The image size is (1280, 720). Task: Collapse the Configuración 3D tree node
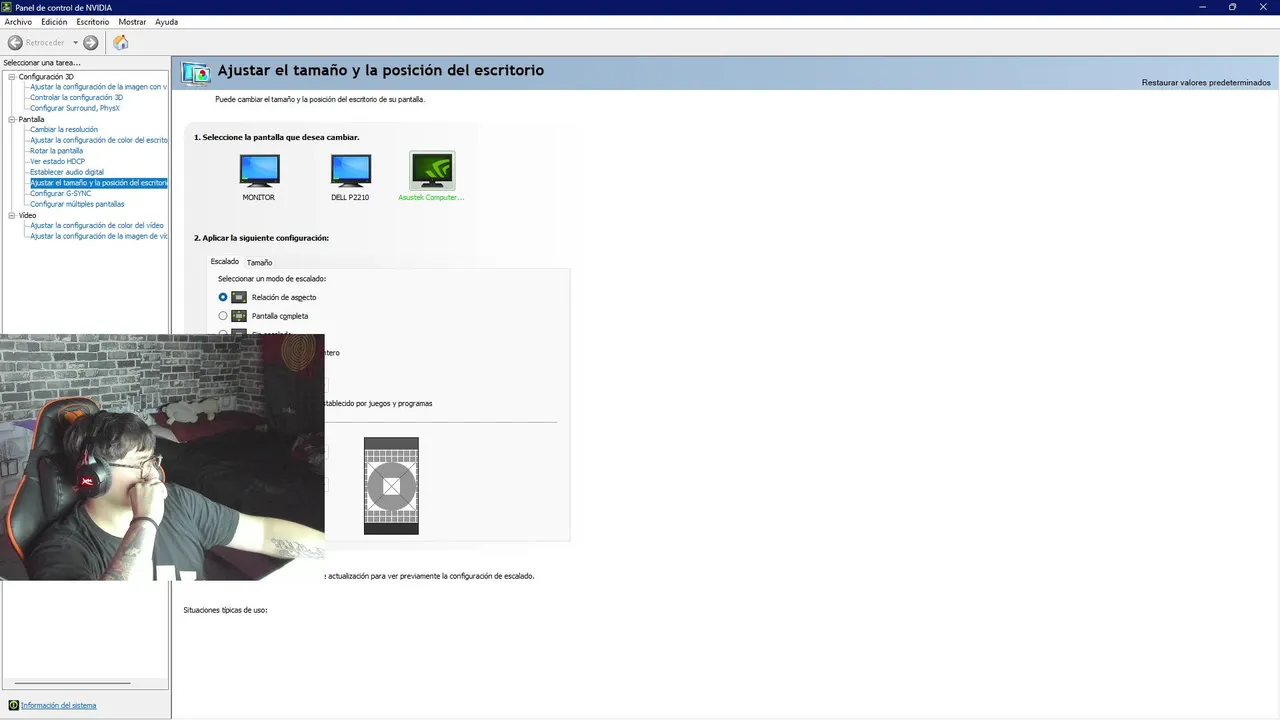(x=12, y=77)
